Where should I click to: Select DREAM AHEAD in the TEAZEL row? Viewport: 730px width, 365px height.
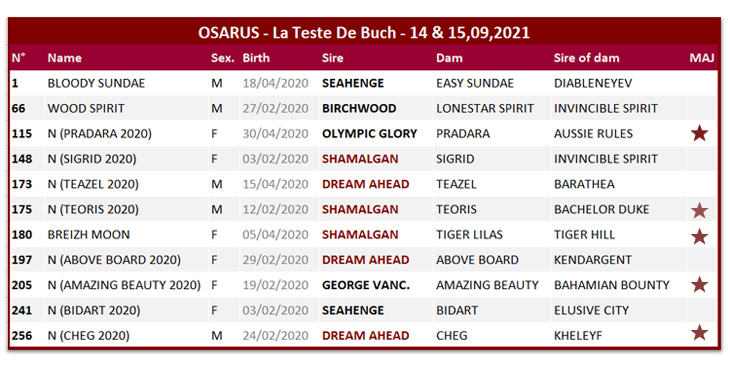coord(365,184)
